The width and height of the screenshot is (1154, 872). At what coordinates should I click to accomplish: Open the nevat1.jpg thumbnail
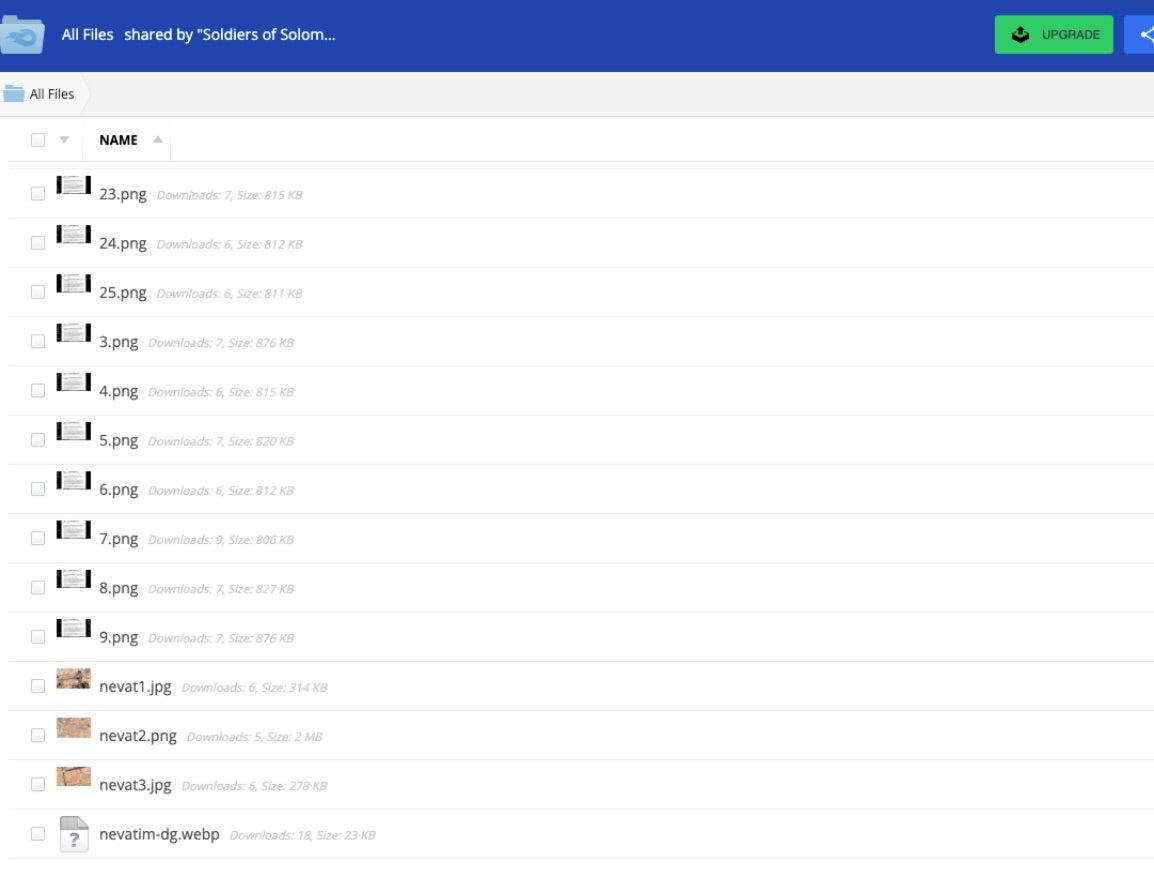pyautogui.click(x=74, y=680)
